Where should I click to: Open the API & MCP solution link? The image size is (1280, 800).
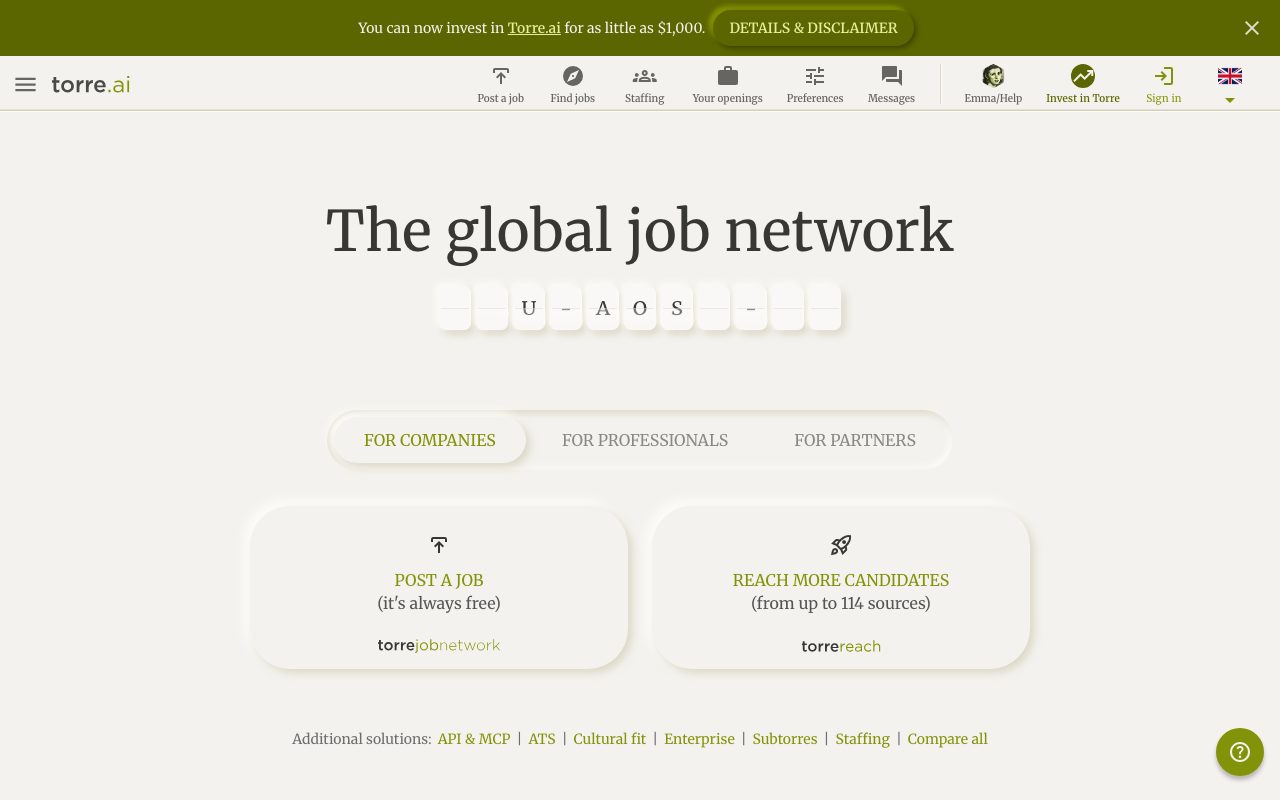(474, 739)
